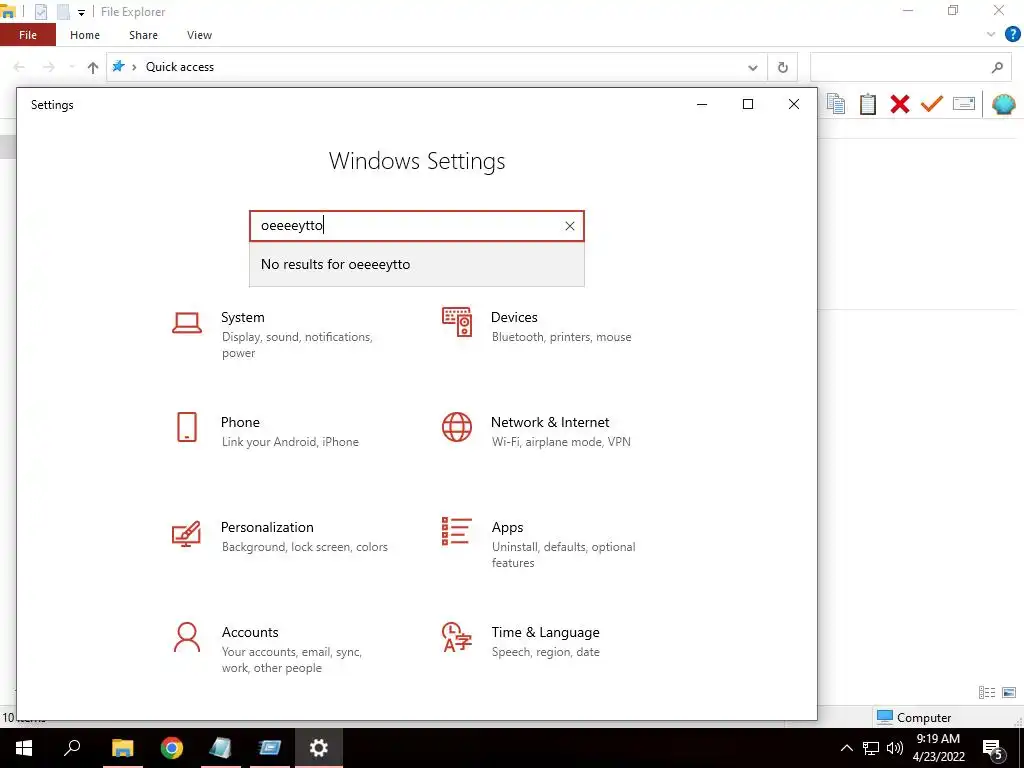Open the Phone settings icon
This screenshot has height=768, width=1024.
pos(187,427)
